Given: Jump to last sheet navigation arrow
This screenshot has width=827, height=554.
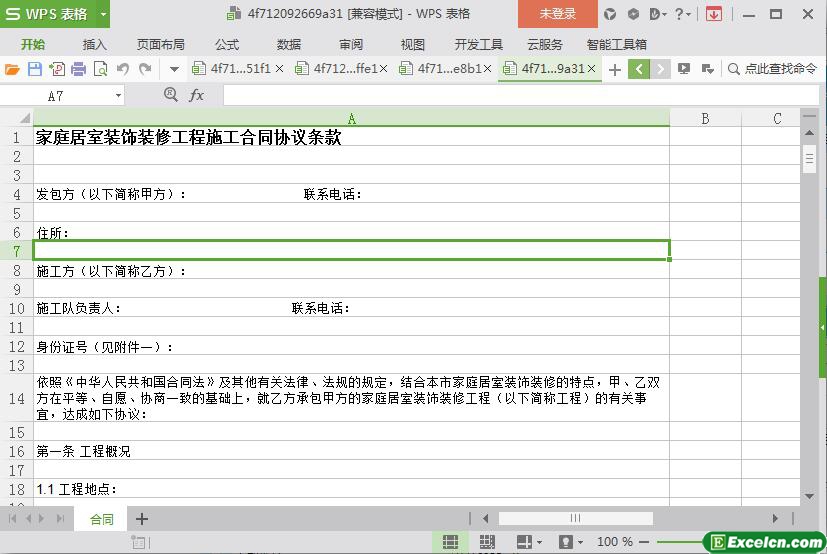Looking at the screenshot, I should 60,519.
